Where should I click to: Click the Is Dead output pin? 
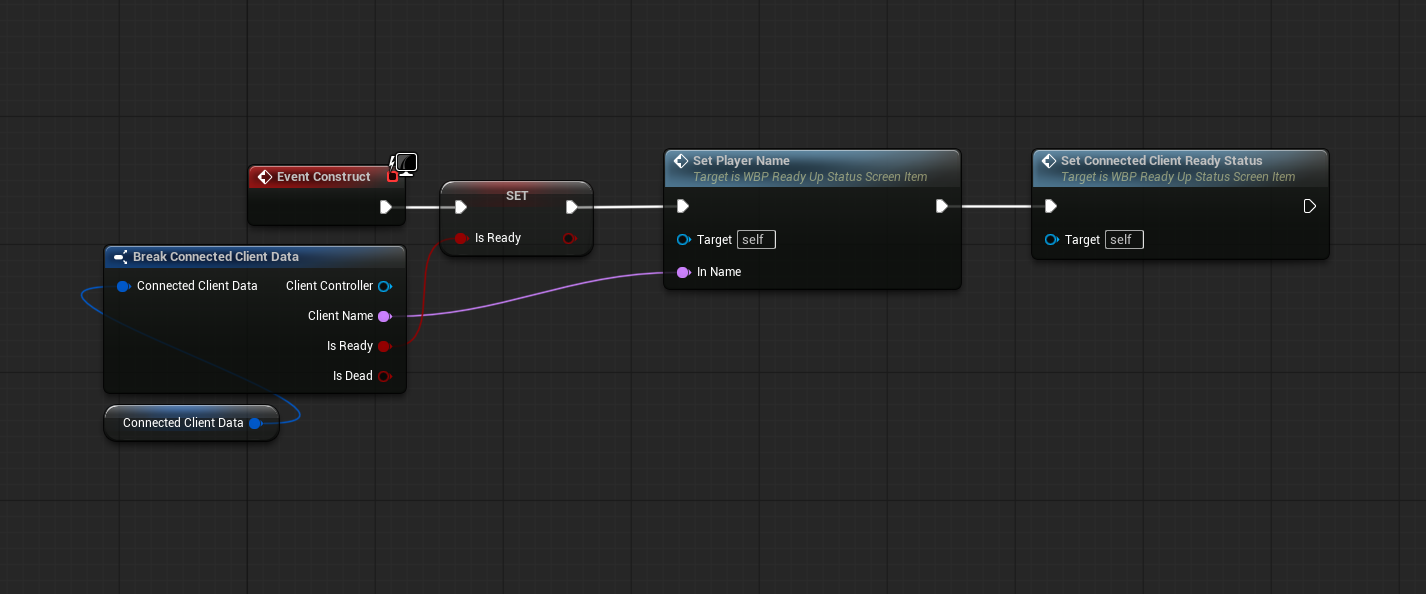click(x=384, y=376)
